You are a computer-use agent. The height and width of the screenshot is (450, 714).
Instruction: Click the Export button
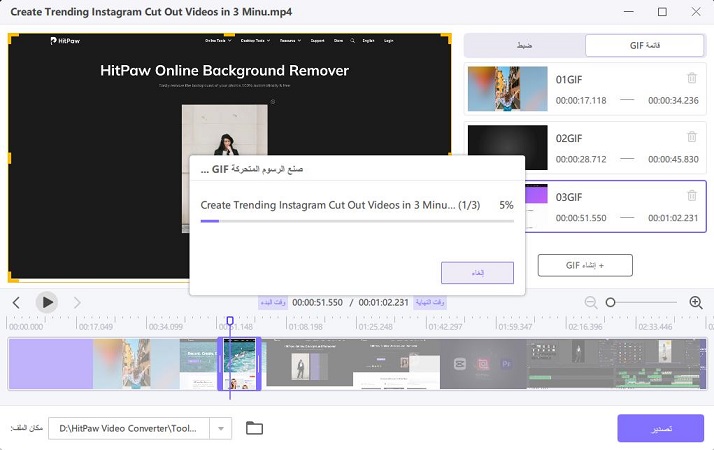660,428
